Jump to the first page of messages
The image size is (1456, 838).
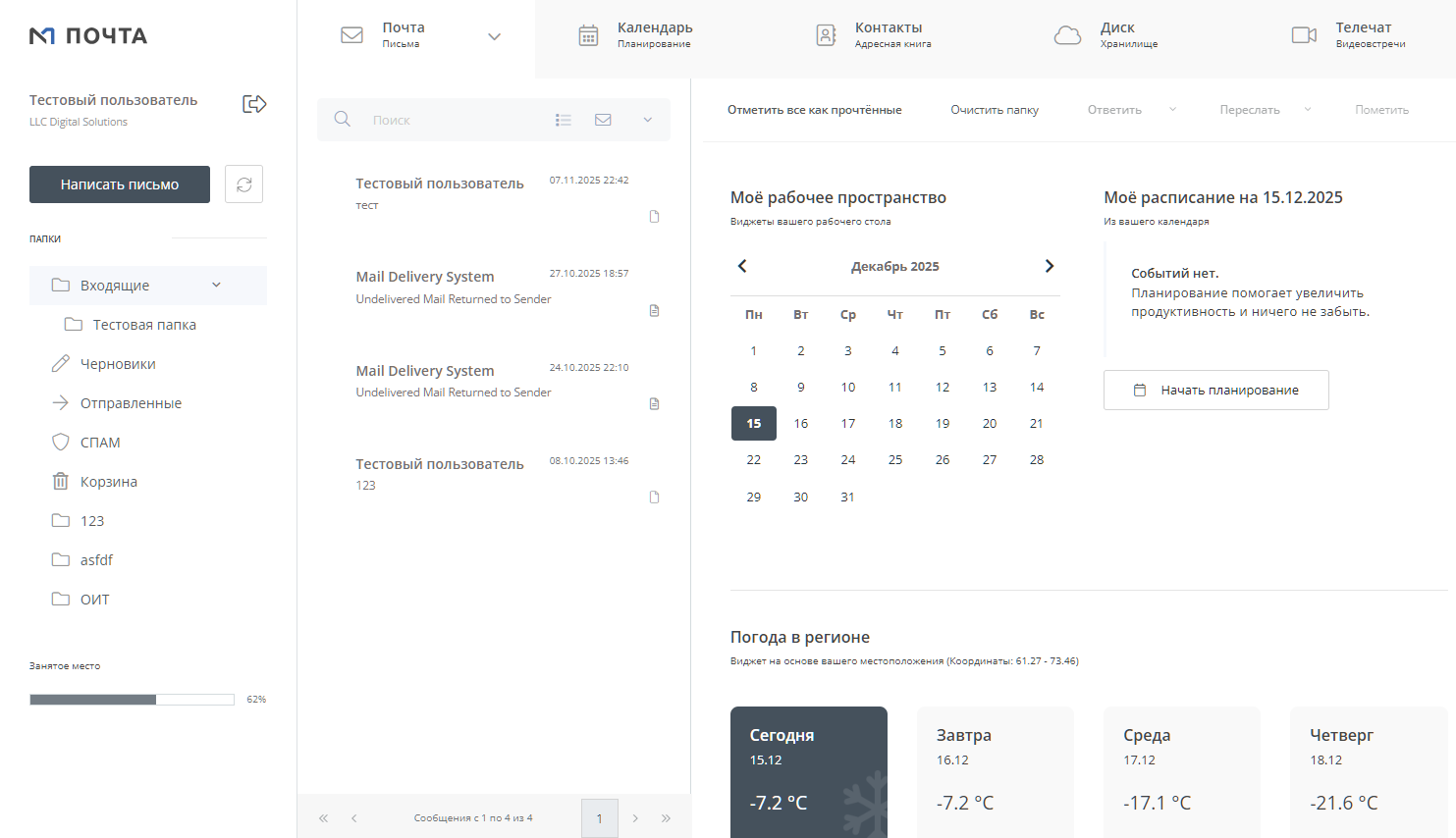[323, 818]
